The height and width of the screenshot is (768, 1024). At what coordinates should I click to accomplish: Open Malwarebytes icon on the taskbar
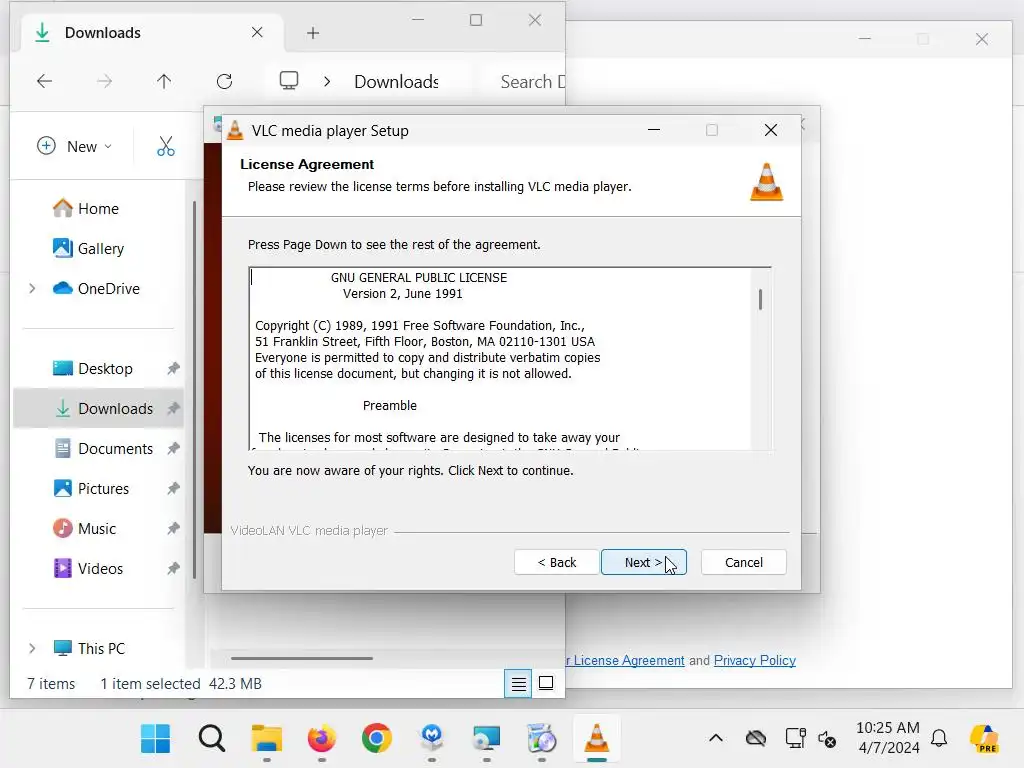point(432,739)
